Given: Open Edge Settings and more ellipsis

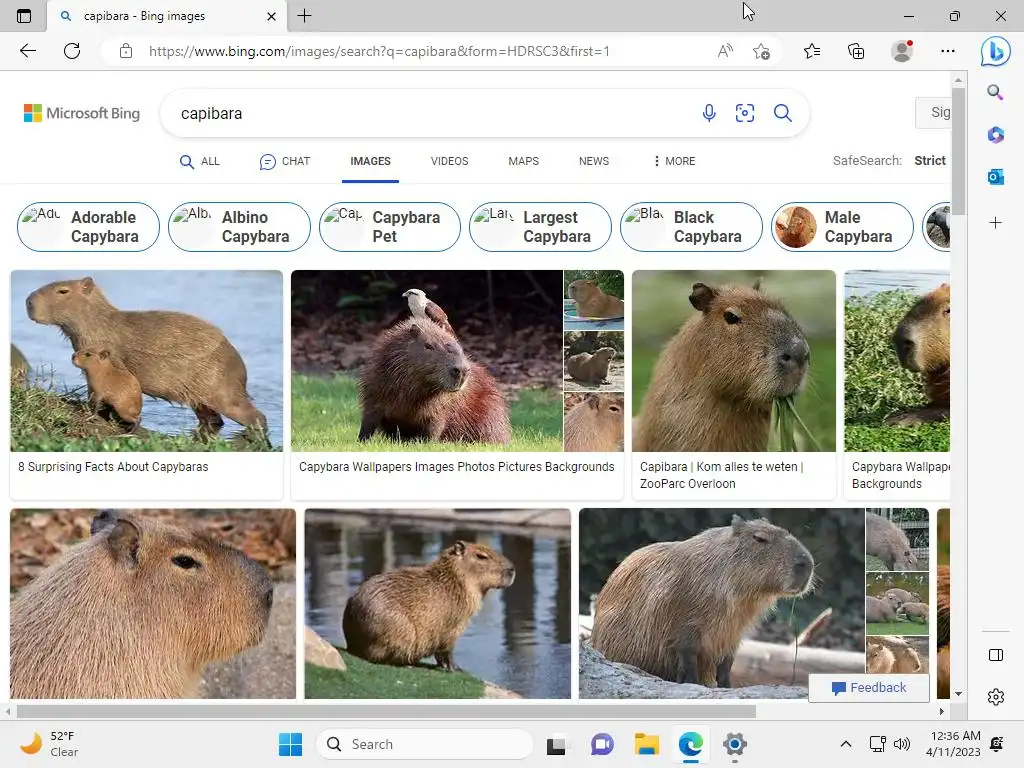Looking at the screenshot, I should coord(948,51).
